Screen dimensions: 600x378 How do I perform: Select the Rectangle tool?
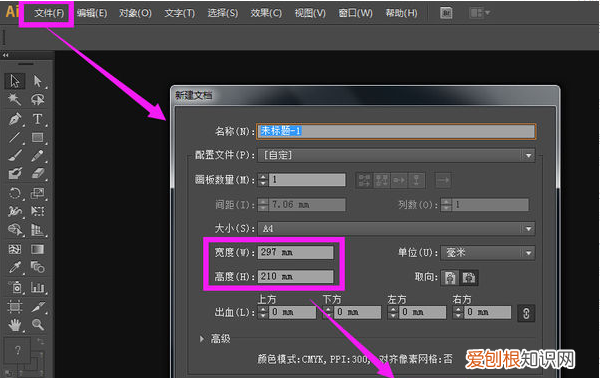pos(37,137)
